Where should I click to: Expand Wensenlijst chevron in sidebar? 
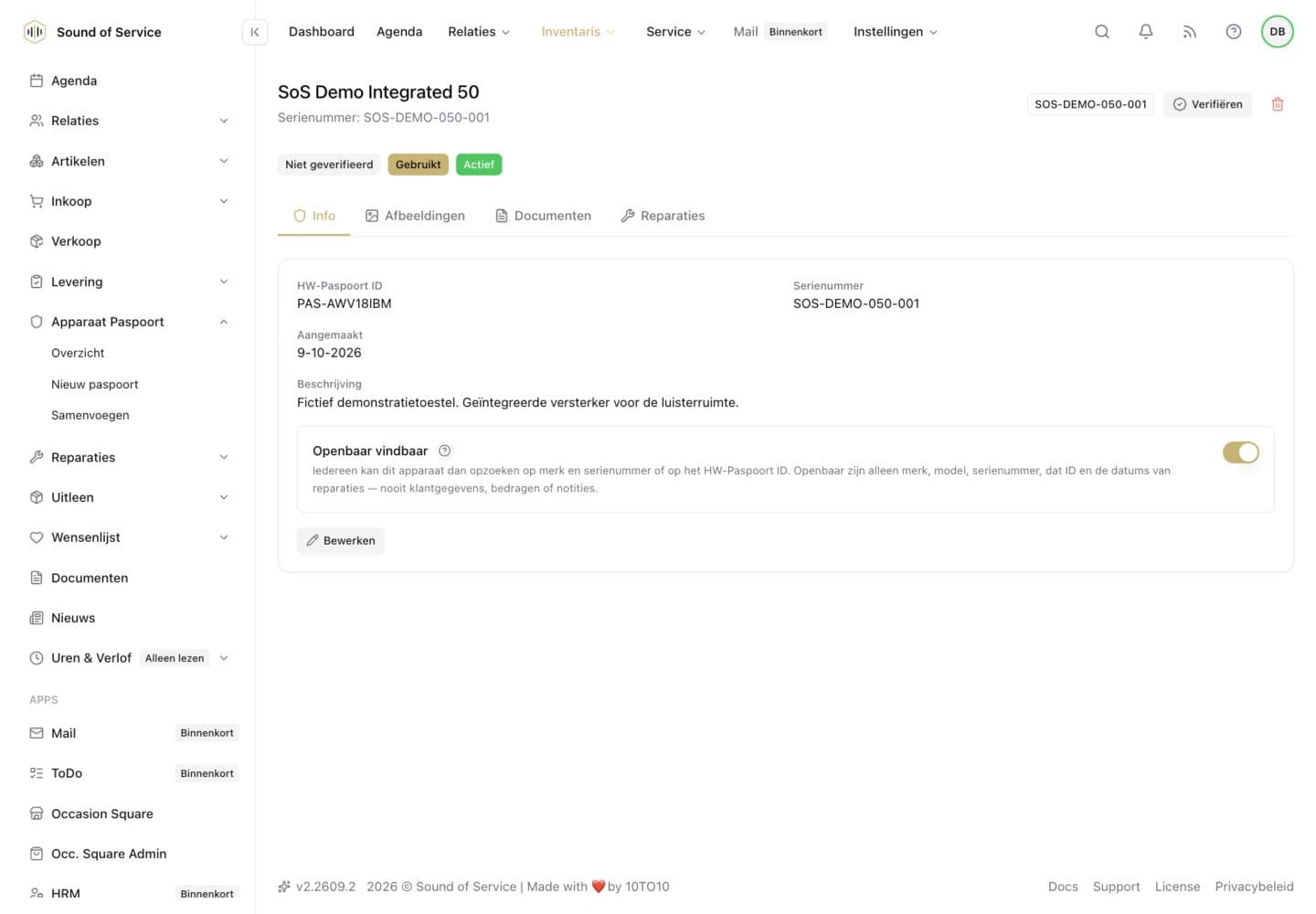click(x=224, y=537)
